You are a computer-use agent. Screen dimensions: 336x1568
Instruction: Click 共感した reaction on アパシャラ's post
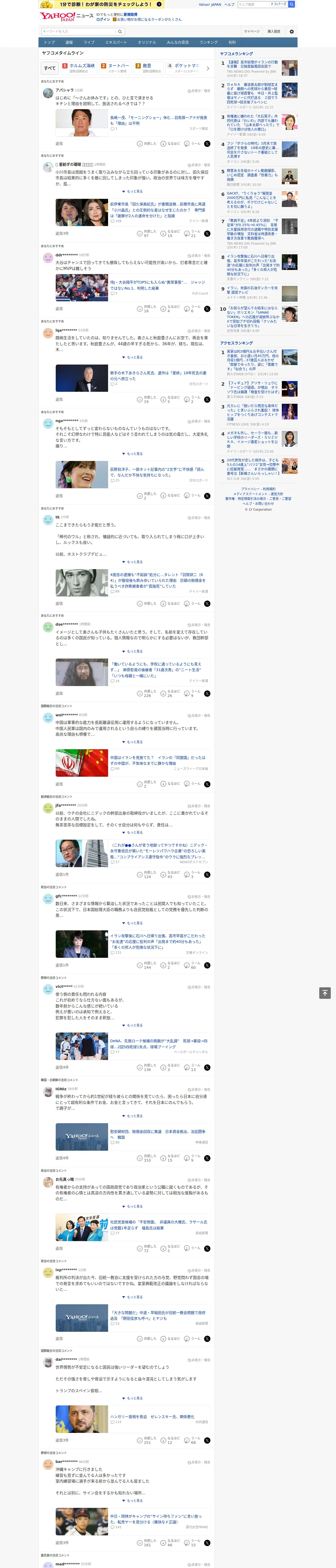(147, 144)
